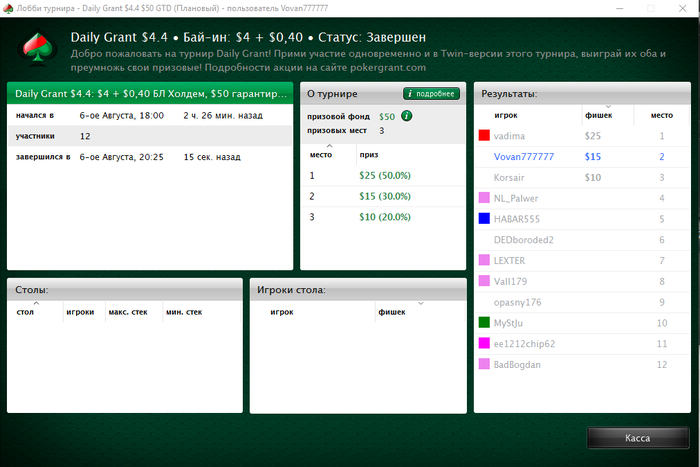Open the Касса cashier button
The image size is (700, 467).
(x=638, y=438)
